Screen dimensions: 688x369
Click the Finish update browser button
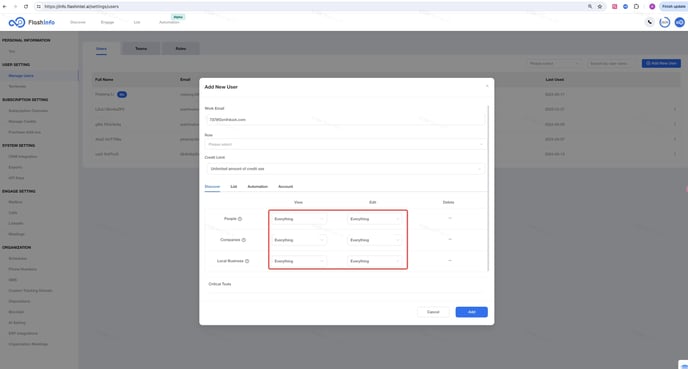click(673, 7)
